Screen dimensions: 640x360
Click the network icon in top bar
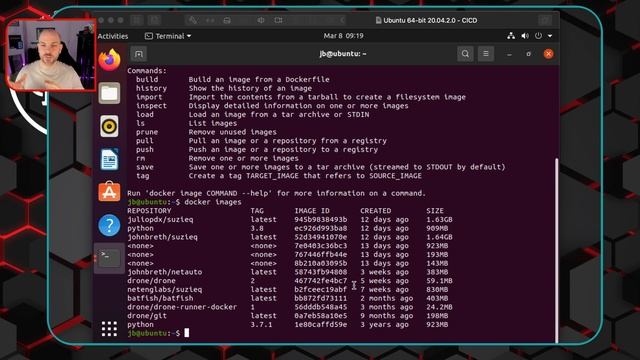click(511, 36)
